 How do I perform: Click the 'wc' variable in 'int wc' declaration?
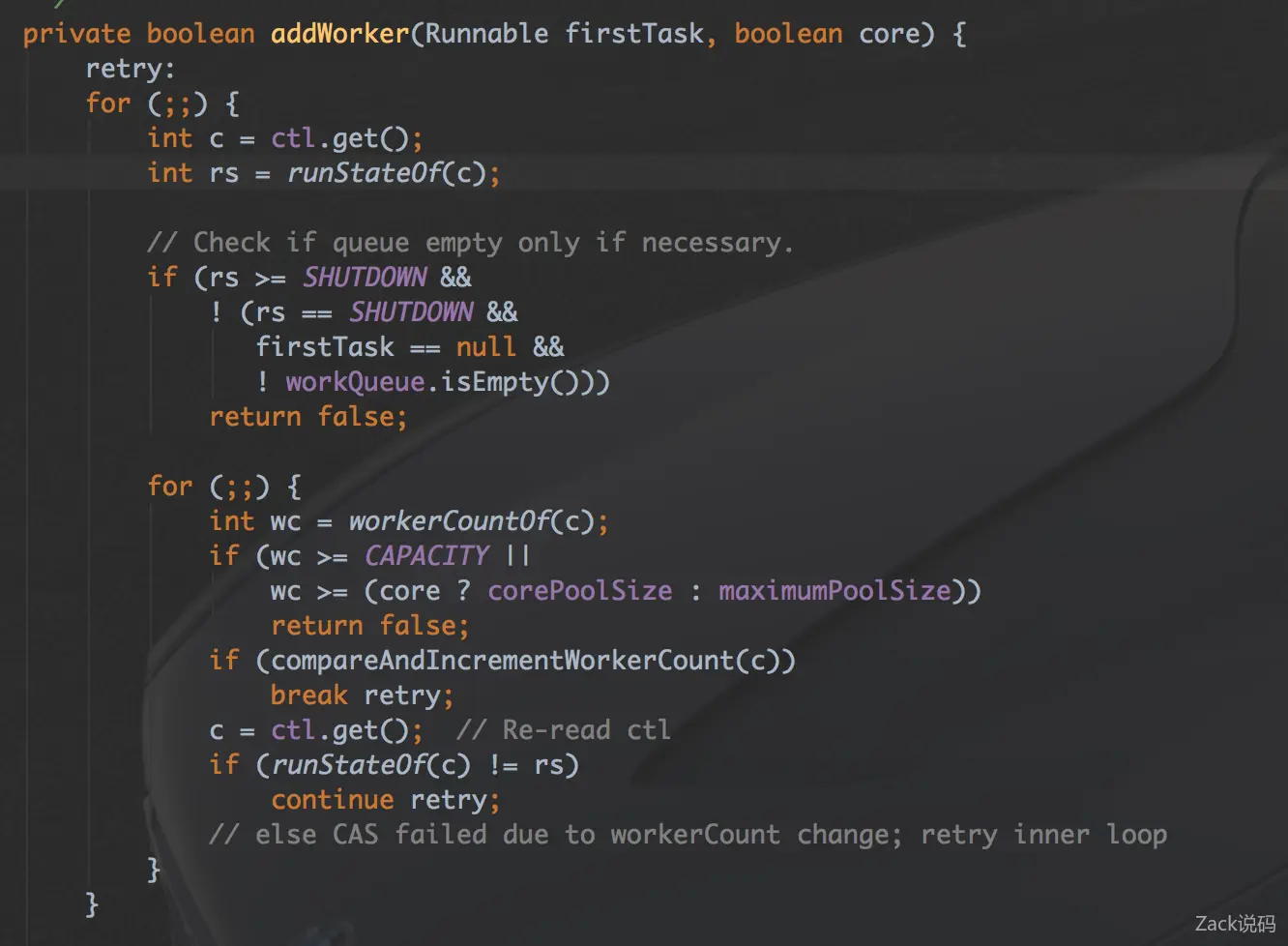285,522
